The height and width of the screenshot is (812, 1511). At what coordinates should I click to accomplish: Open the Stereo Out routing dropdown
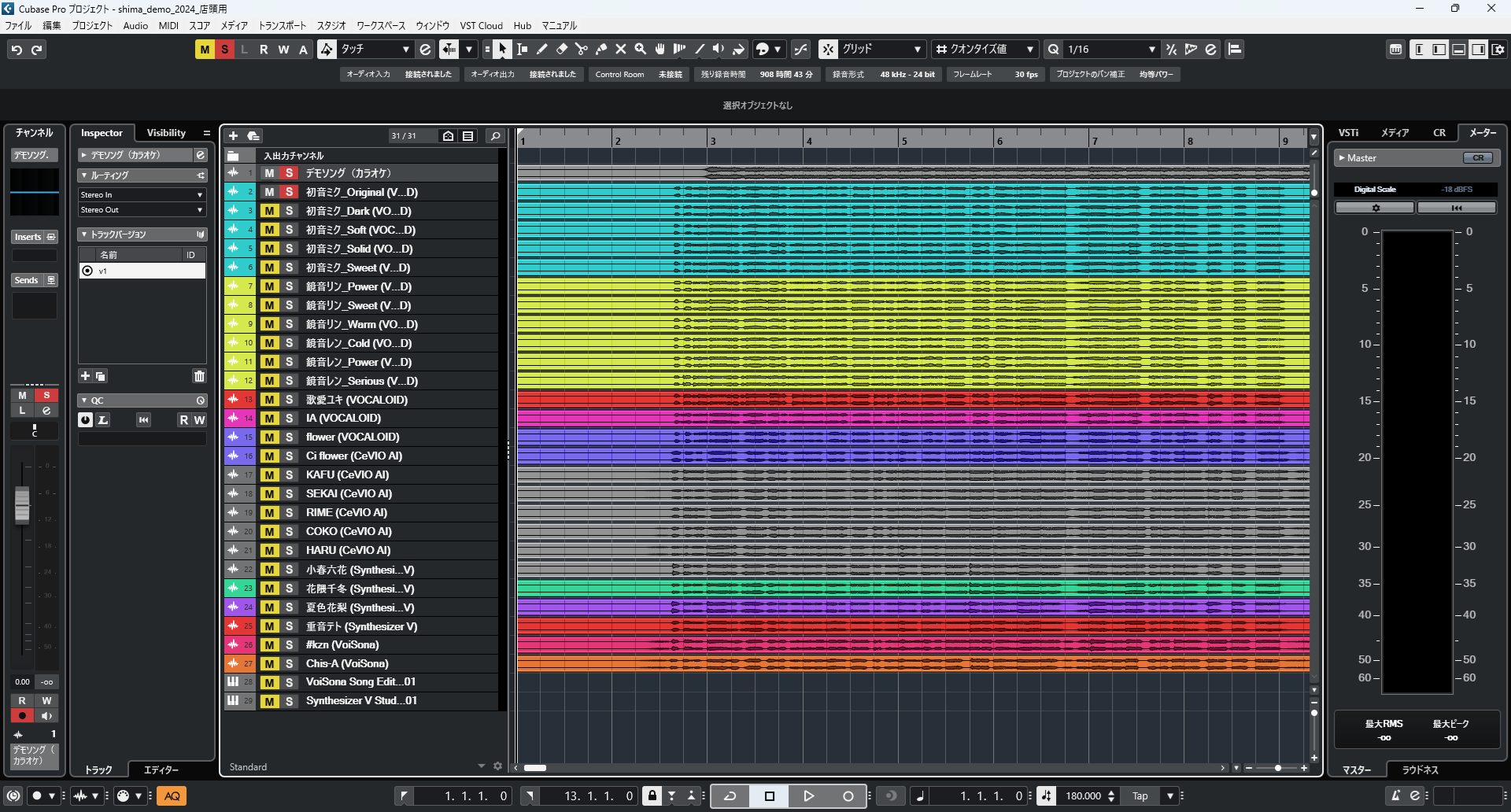142,210
